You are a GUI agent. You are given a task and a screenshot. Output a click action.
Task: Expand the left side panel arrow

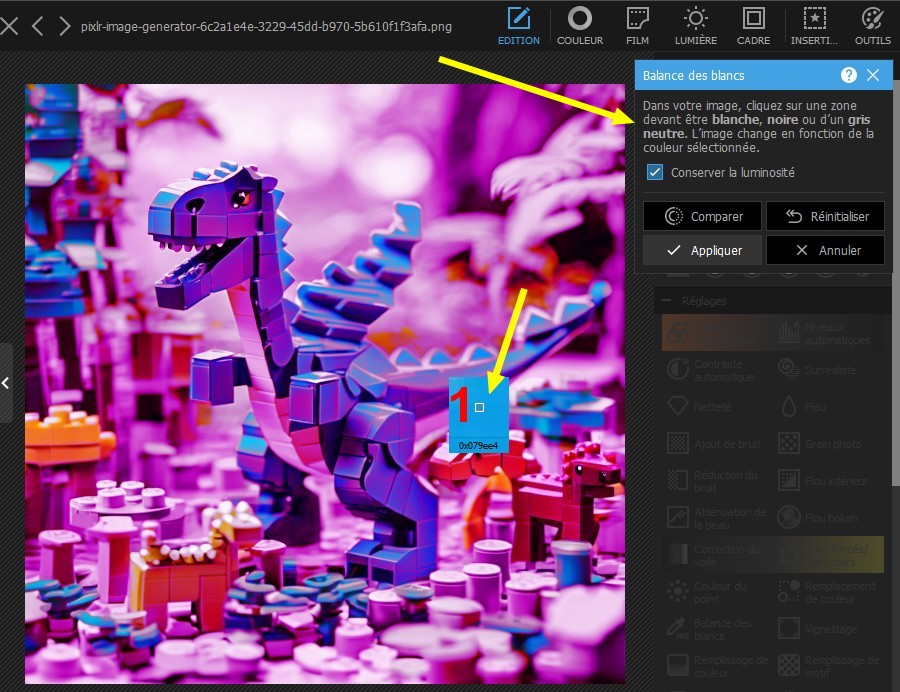pos(6,383)
